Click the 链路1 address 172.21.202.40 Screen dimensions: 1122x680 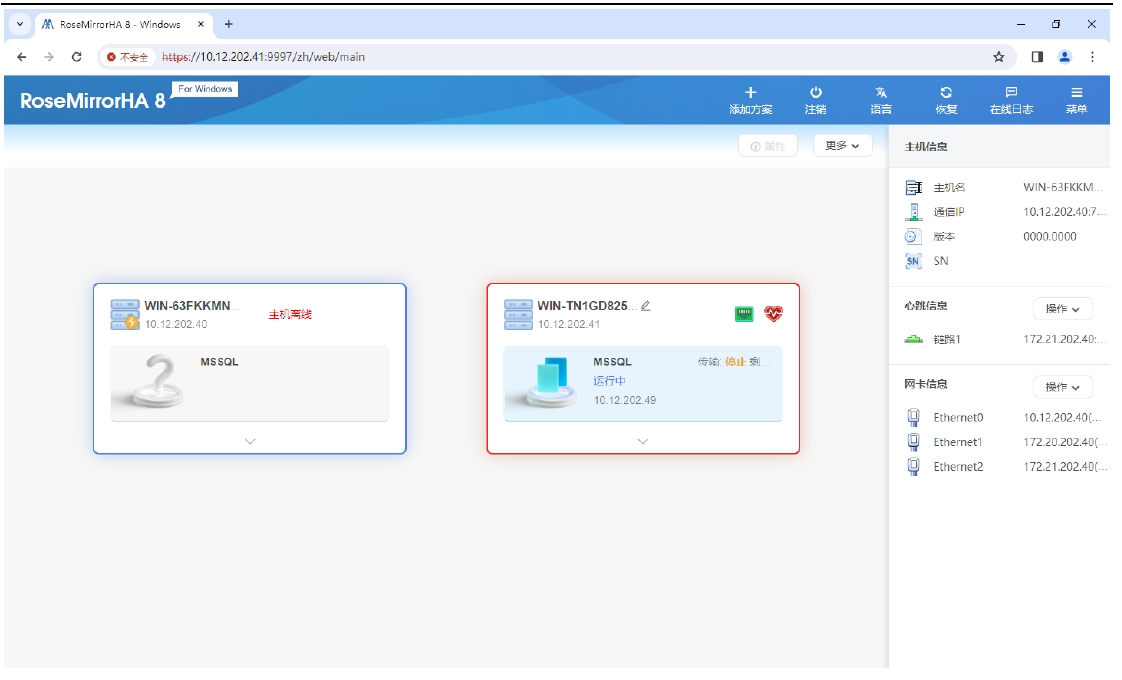coord(1065,339)
